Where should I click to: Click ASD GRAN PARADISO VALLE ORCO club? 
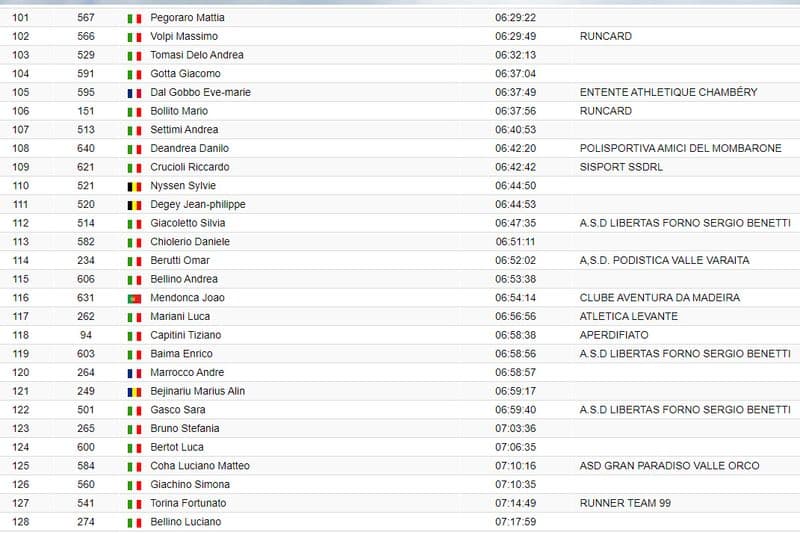pyautogui.click(x=669, y=465)
